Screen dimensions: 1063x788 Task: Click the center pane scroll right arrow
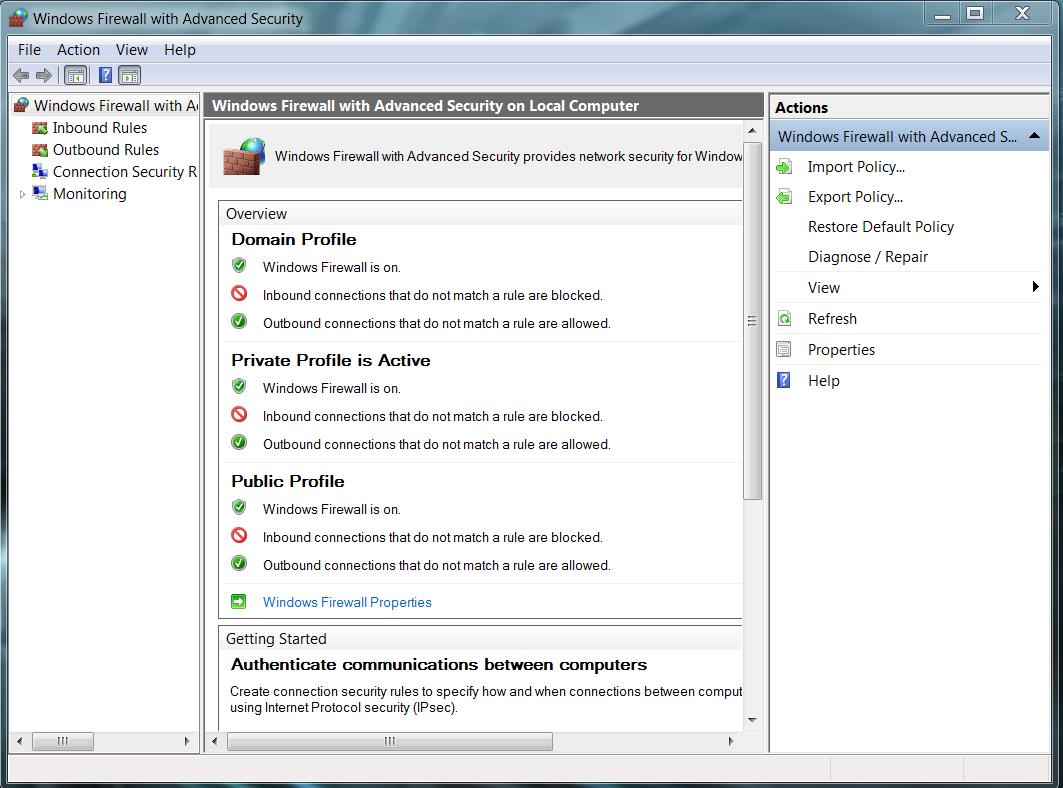(731, 741)
